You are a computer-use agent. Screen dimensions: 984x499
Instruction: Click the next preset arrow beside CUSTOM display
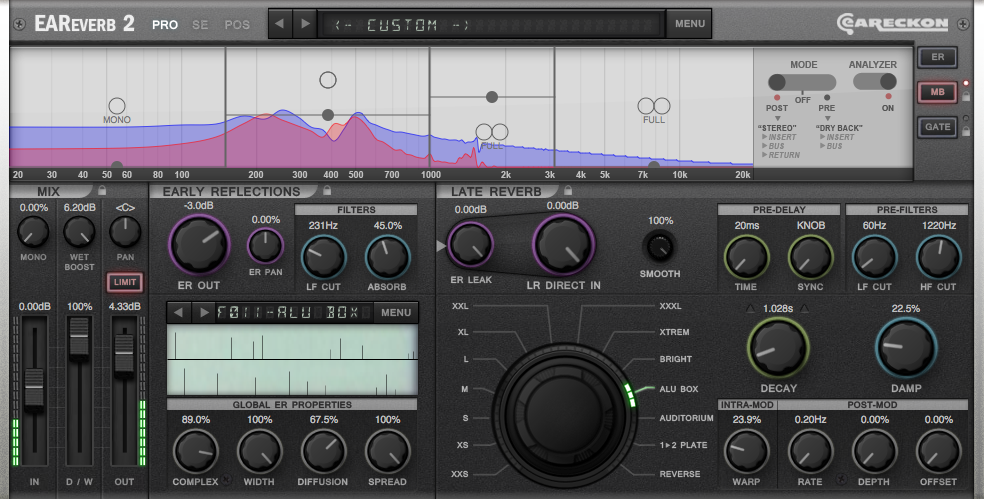[x=305, y=24]
